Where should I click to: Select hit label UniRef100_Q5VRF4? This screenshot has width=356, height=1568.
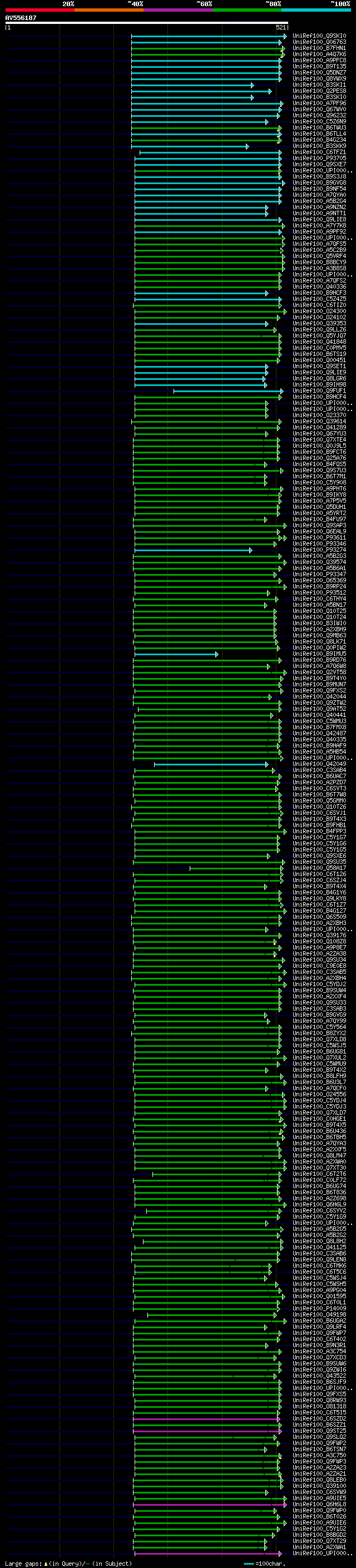[319, 256]
